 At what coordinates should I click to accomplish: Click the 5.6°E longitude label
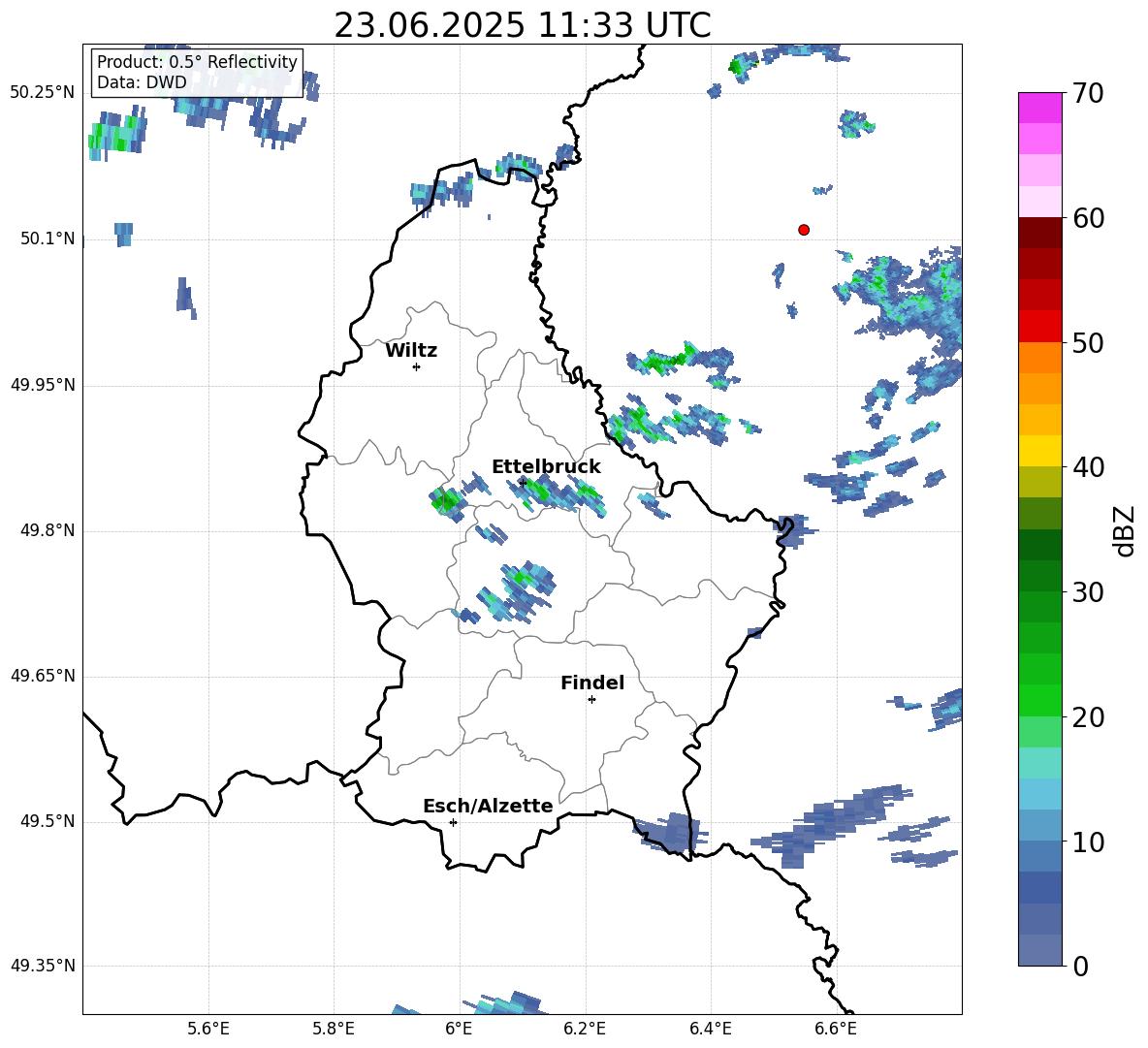(208, 1030)
